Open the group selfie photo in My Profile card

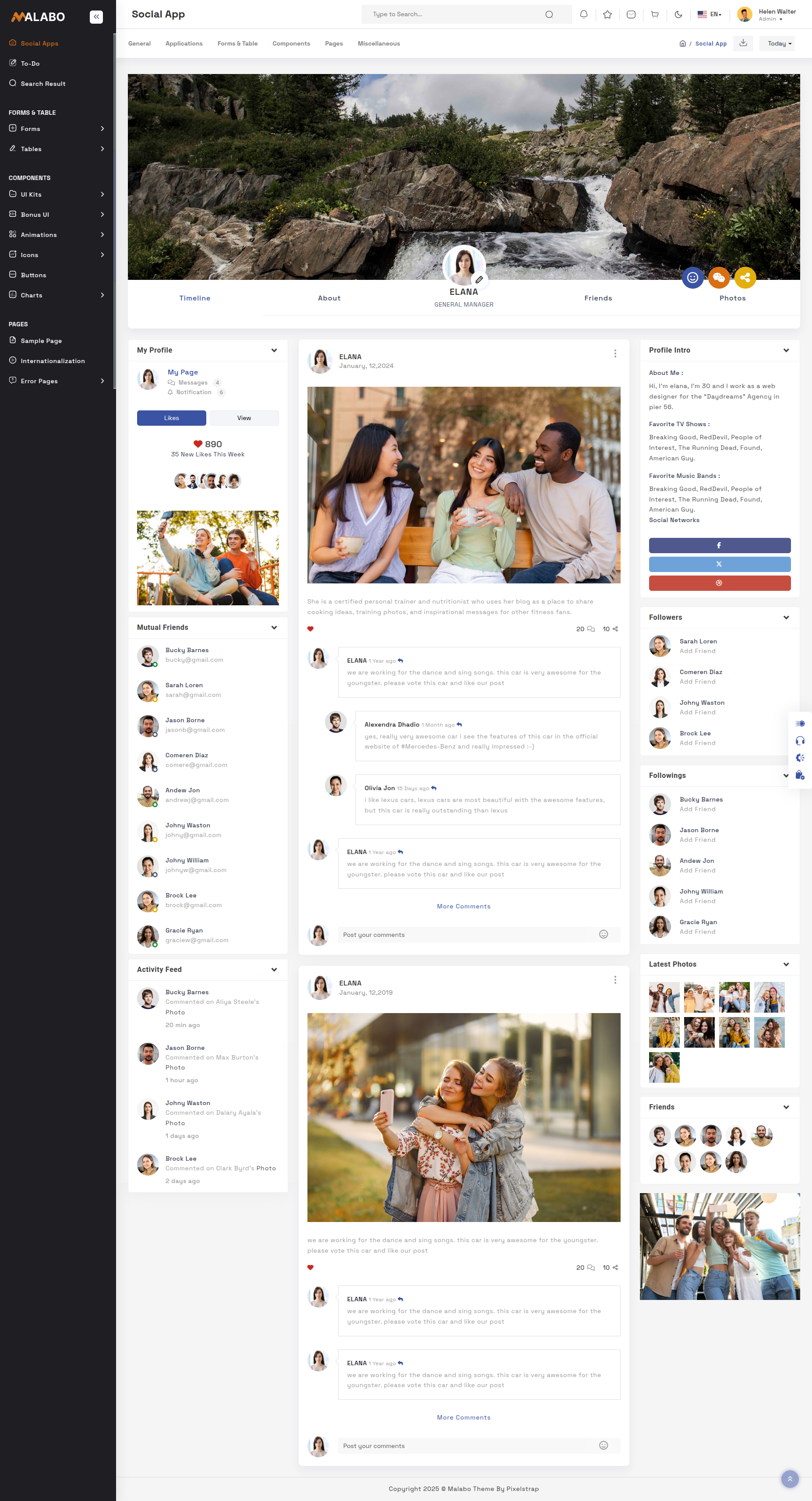[208, 558]
